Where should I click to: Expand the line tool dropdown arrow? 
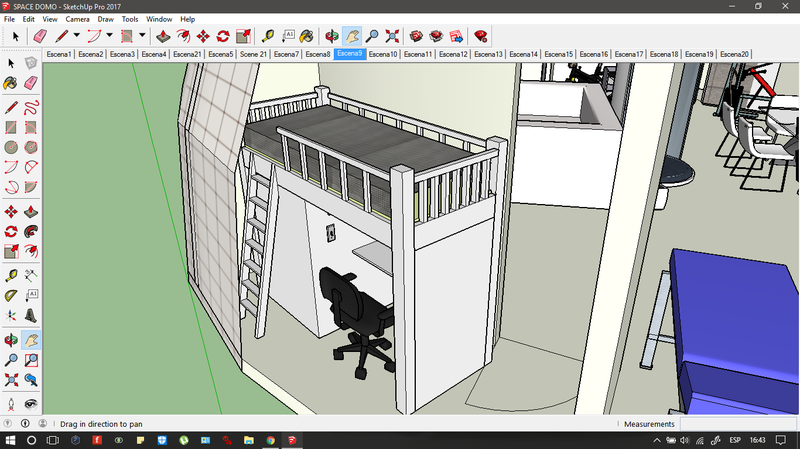pyautogui.click(x=76, y=36)
